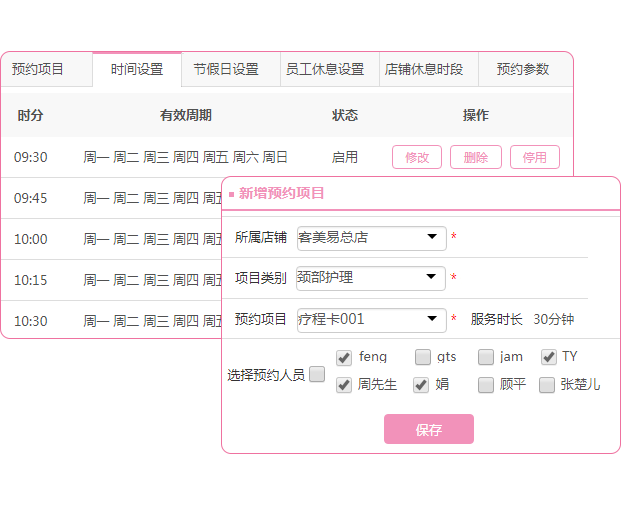Enable the jam staff checkbox
The image size is (621, 505).
tap(486, 357)
